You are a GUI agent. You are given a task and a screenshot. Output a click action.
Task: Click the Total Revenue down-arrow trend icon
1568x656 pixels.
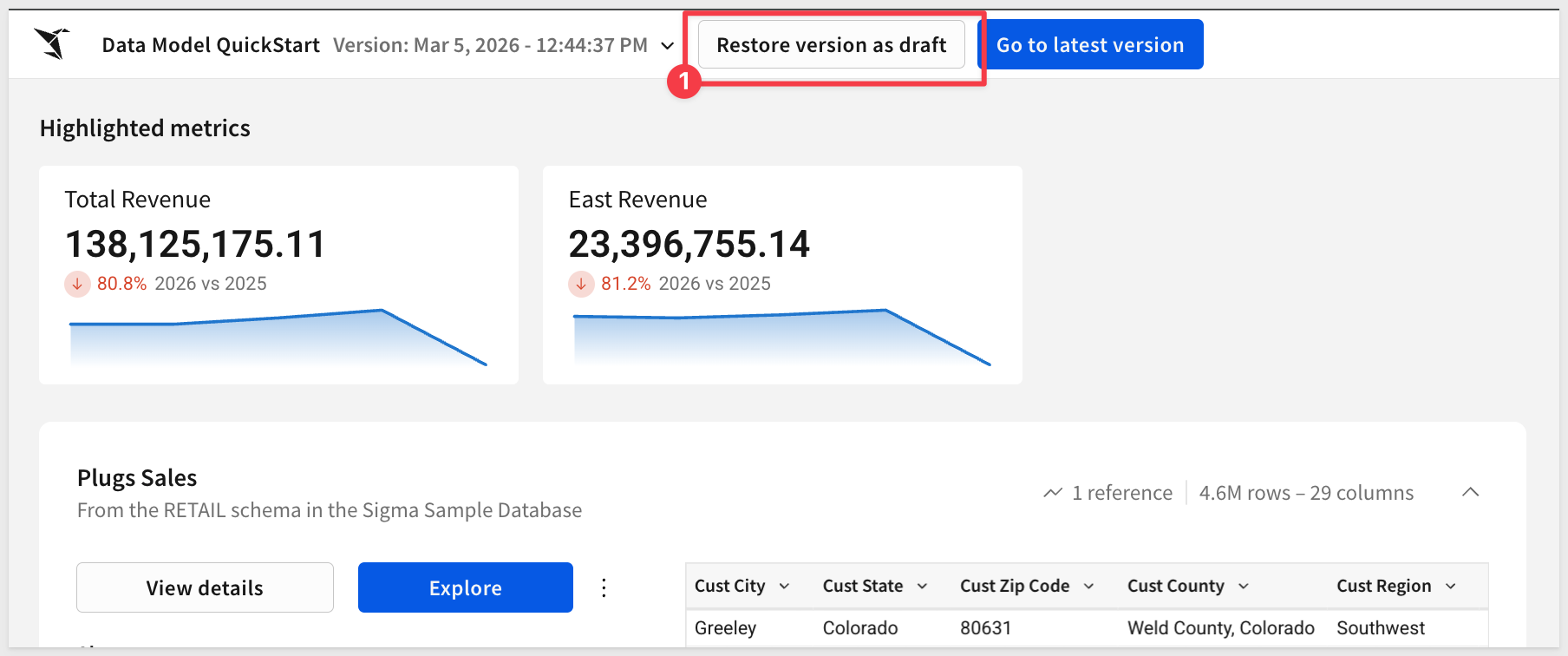click(77, 284)
